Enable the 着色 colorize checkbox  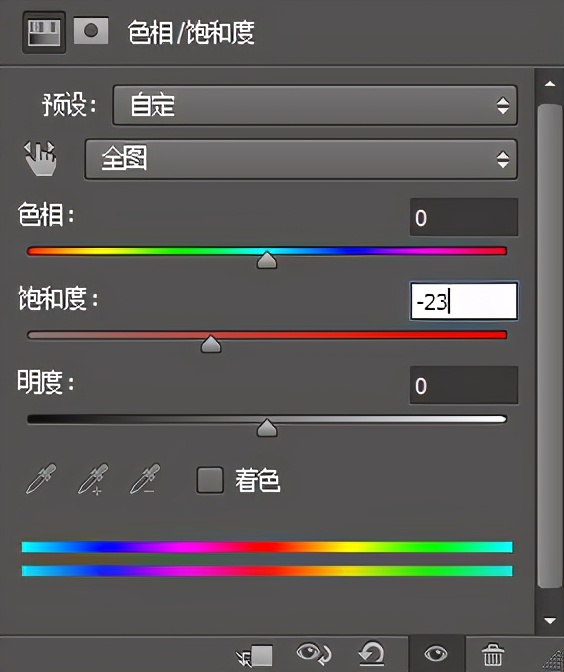point(210,480)
